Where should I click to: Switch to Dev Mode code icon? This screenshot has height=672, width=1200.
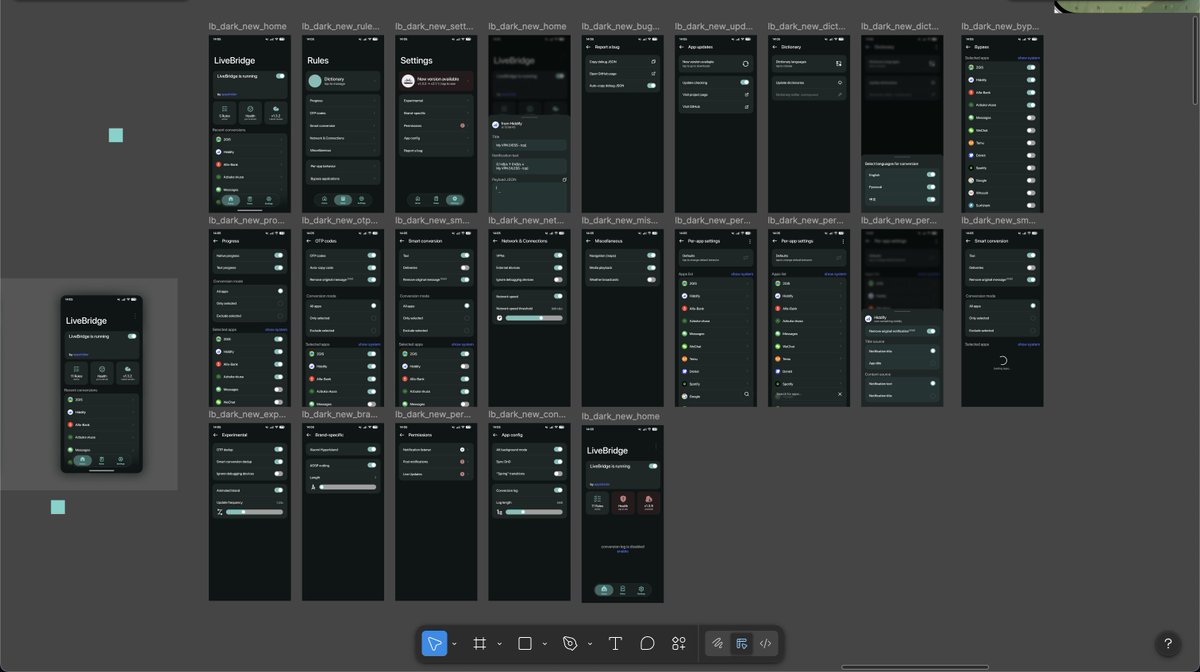[x=766, y=644]
